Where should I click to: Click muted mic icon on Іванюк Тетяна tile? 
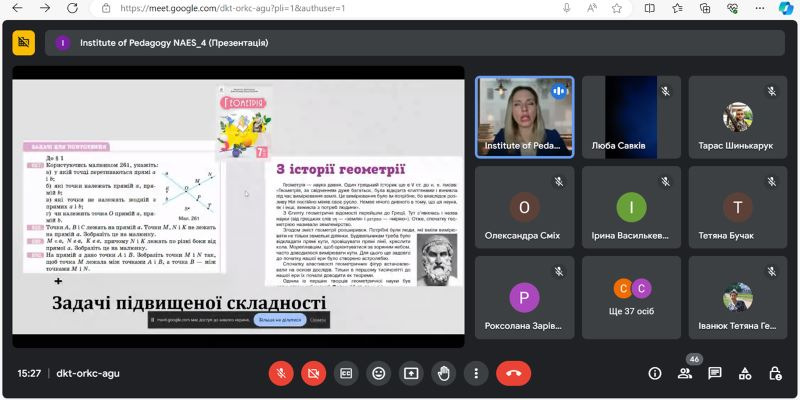pos(772,272)
